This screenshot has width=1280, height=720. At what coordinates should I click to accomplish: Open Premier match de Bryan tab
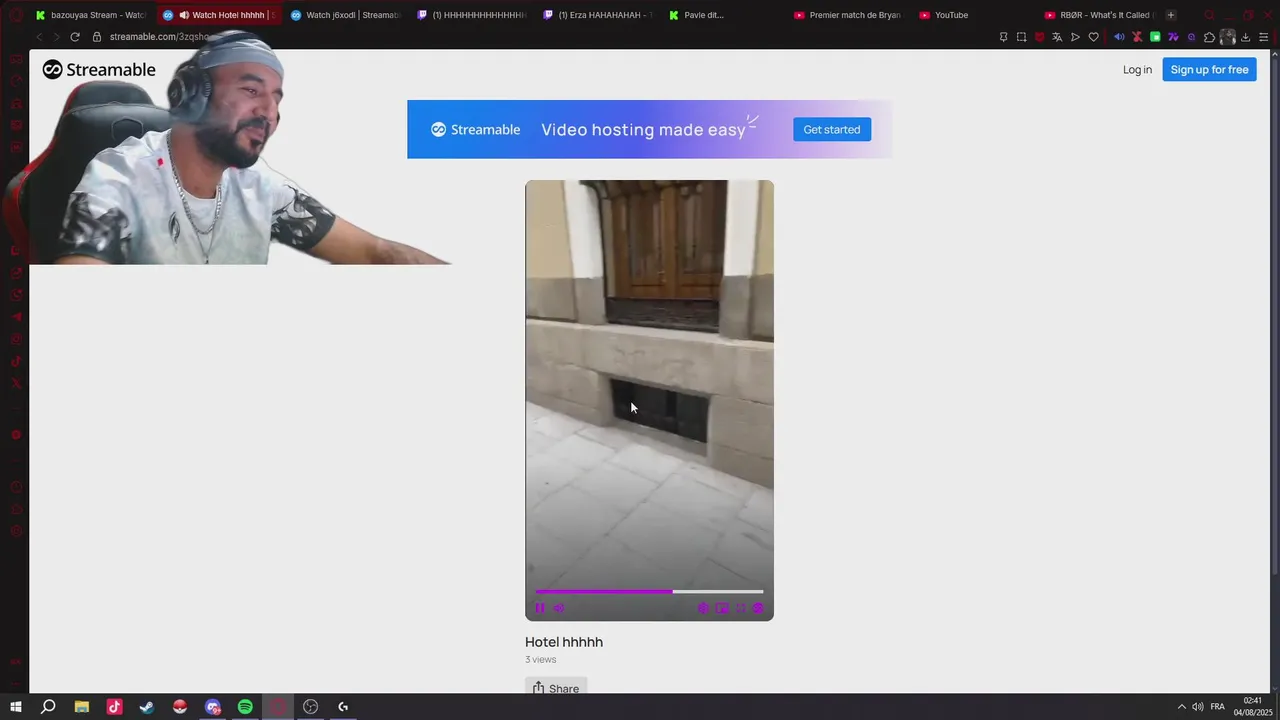click(x=850, y=15)
